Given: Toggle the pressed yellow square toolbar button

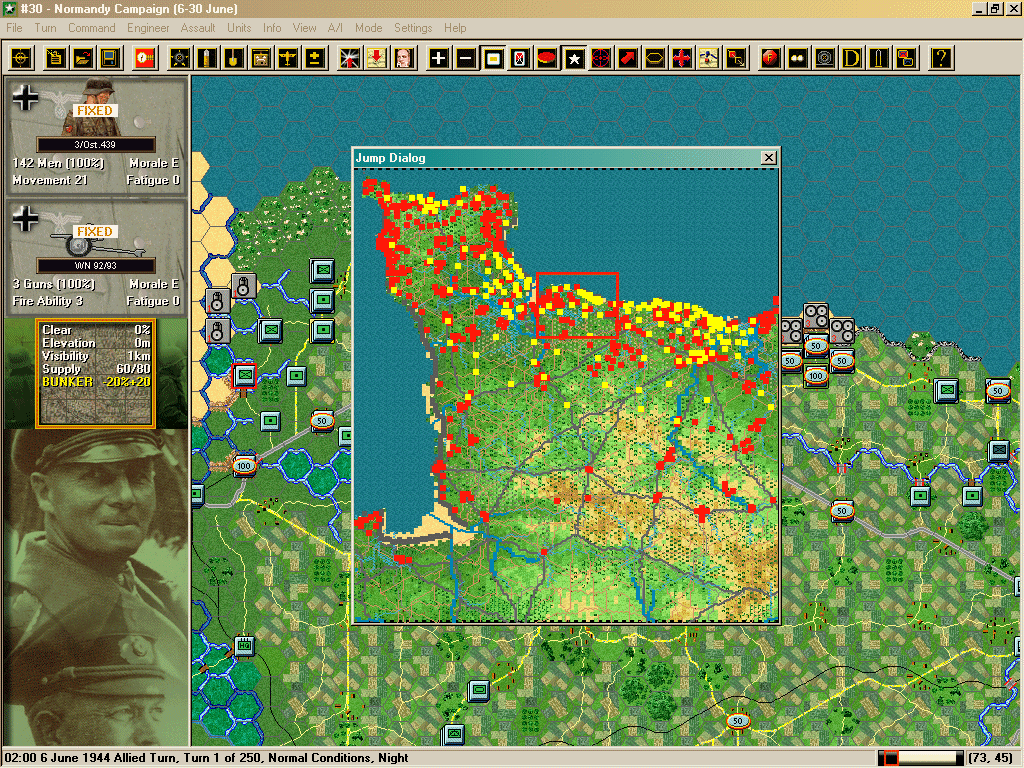Looking at the screenshot, I should 493,58.
